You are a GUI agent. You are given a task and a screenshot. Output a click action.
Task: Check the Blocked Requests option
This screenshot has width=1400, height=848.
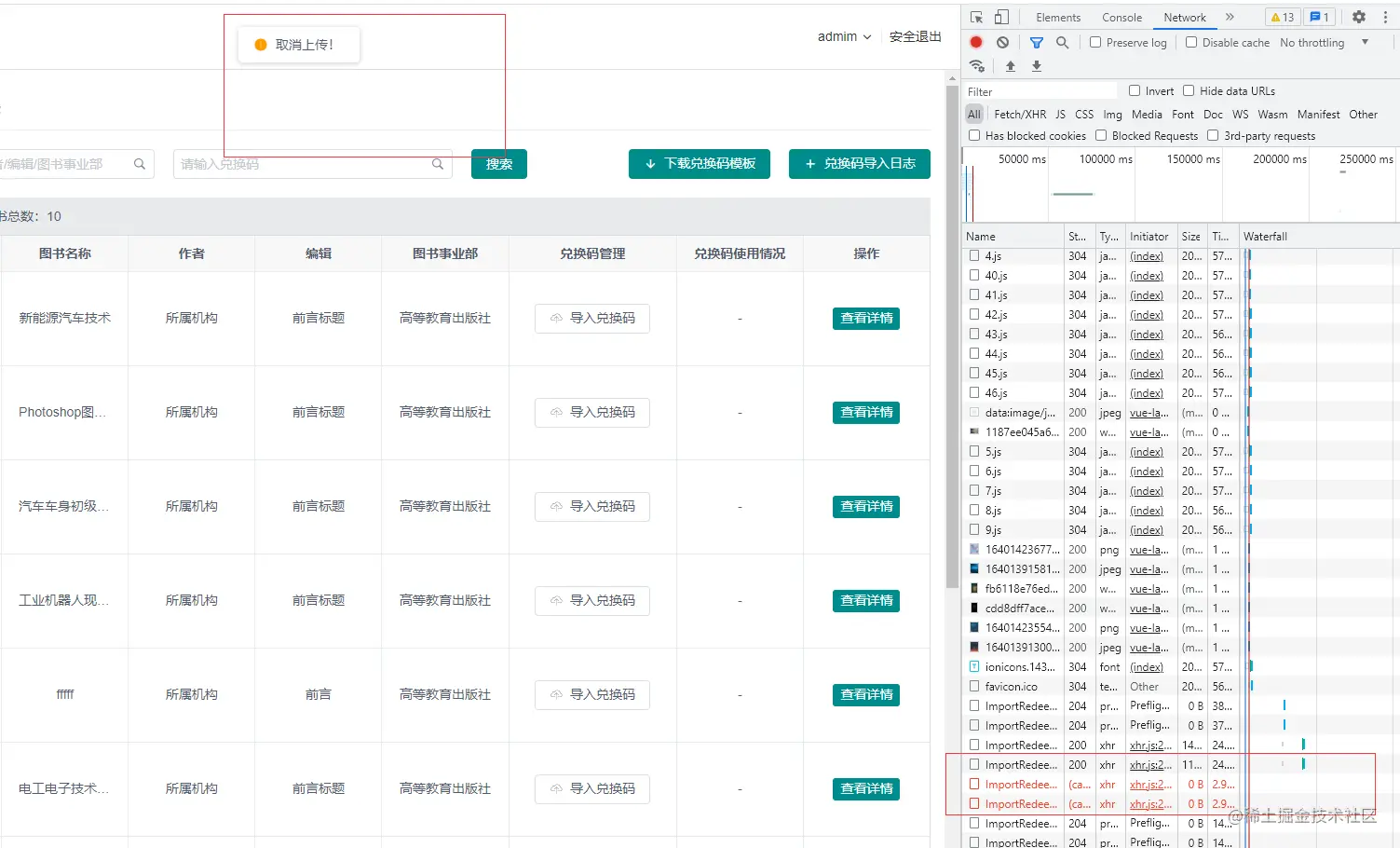point(1101,136)
